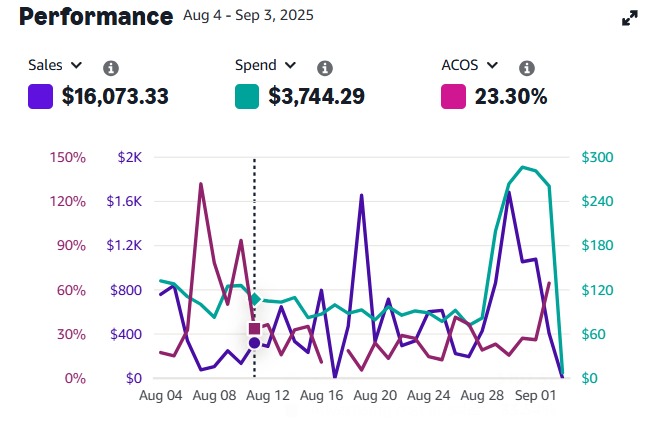Click the round purple Sales data marker

(254, 343)
